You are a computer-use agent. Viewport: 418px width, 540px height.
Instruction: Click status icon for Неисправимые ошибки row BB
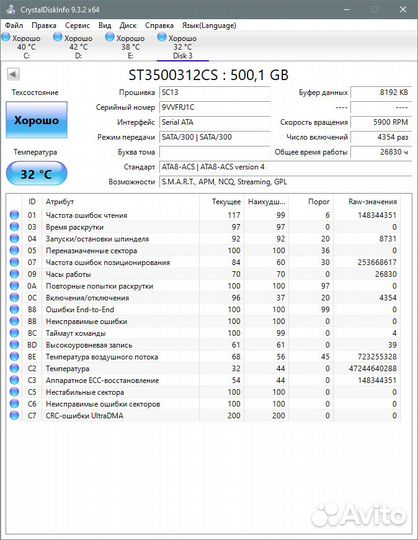(14, 321)
